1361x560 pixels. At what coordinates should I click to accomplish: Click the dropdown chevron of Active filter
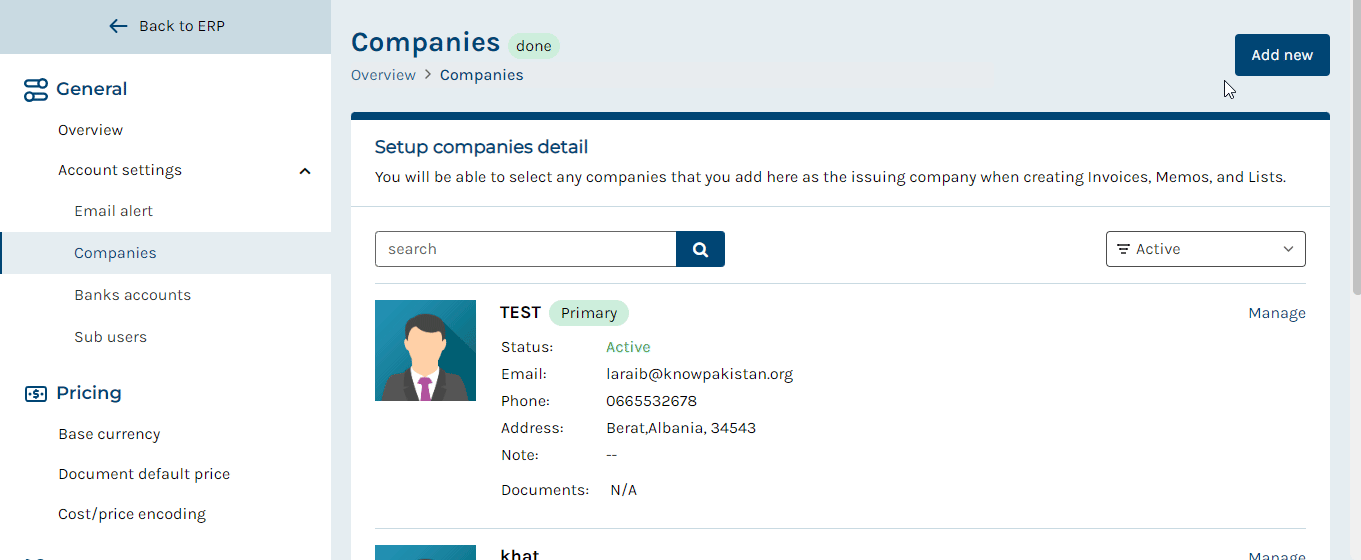click(1288, 249)
